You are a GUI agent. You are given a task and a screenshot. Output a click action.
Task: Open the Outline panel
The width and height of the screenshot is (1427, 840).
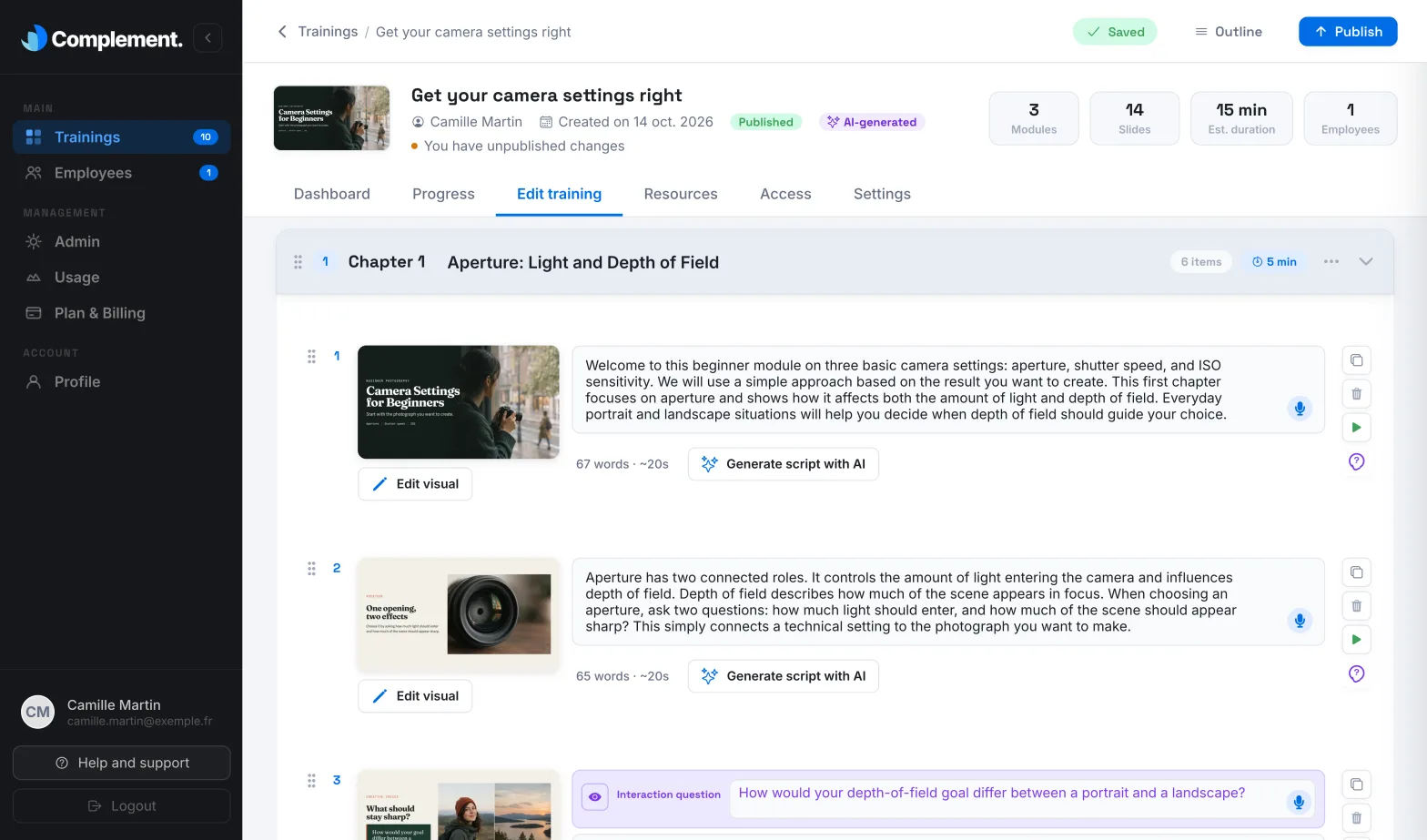(1228, 32)
